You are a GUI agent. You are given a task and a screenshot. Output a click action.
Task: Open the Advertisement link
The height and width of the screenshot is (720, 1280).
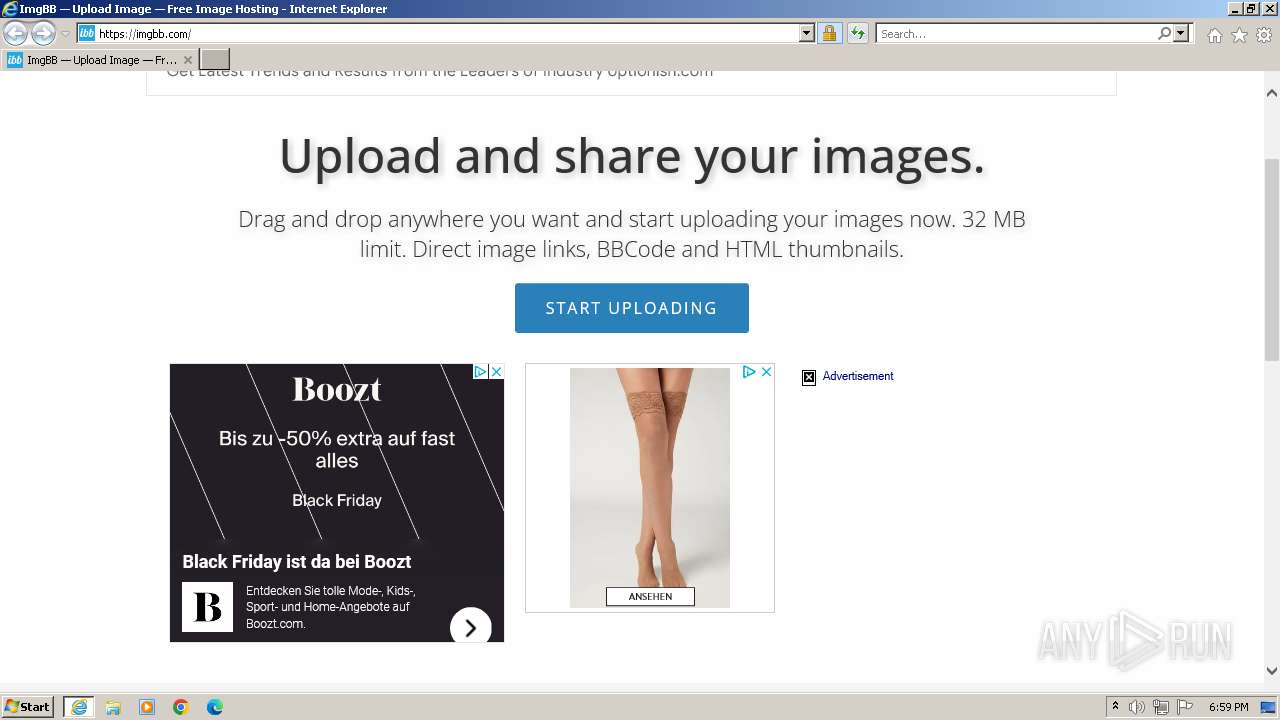click(x=858, y=376)
